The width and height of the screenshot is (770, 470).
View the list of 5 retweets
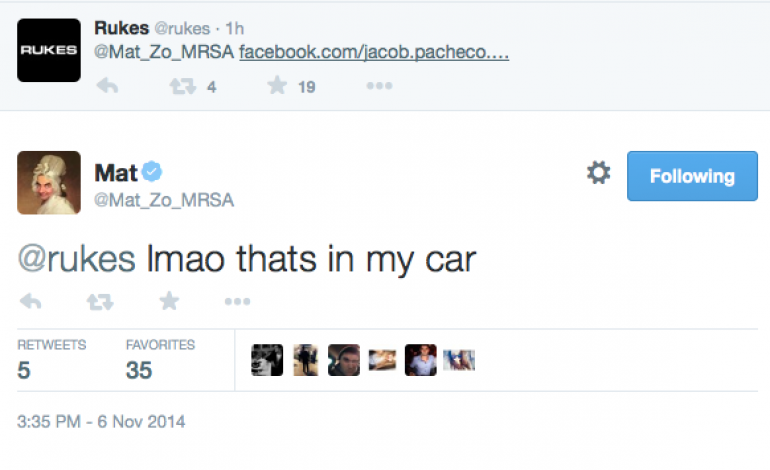[51, 360]
